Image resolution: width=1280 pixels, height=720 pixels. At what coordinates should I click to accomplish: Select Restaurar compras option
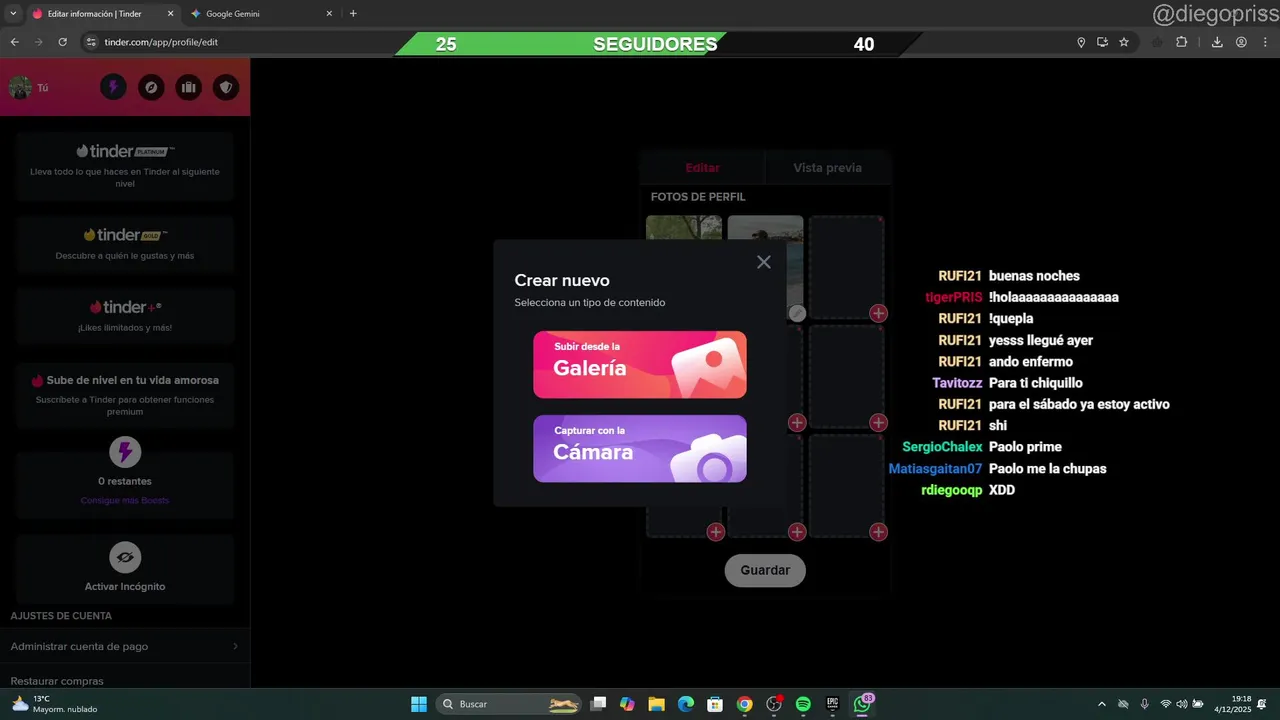57,681
